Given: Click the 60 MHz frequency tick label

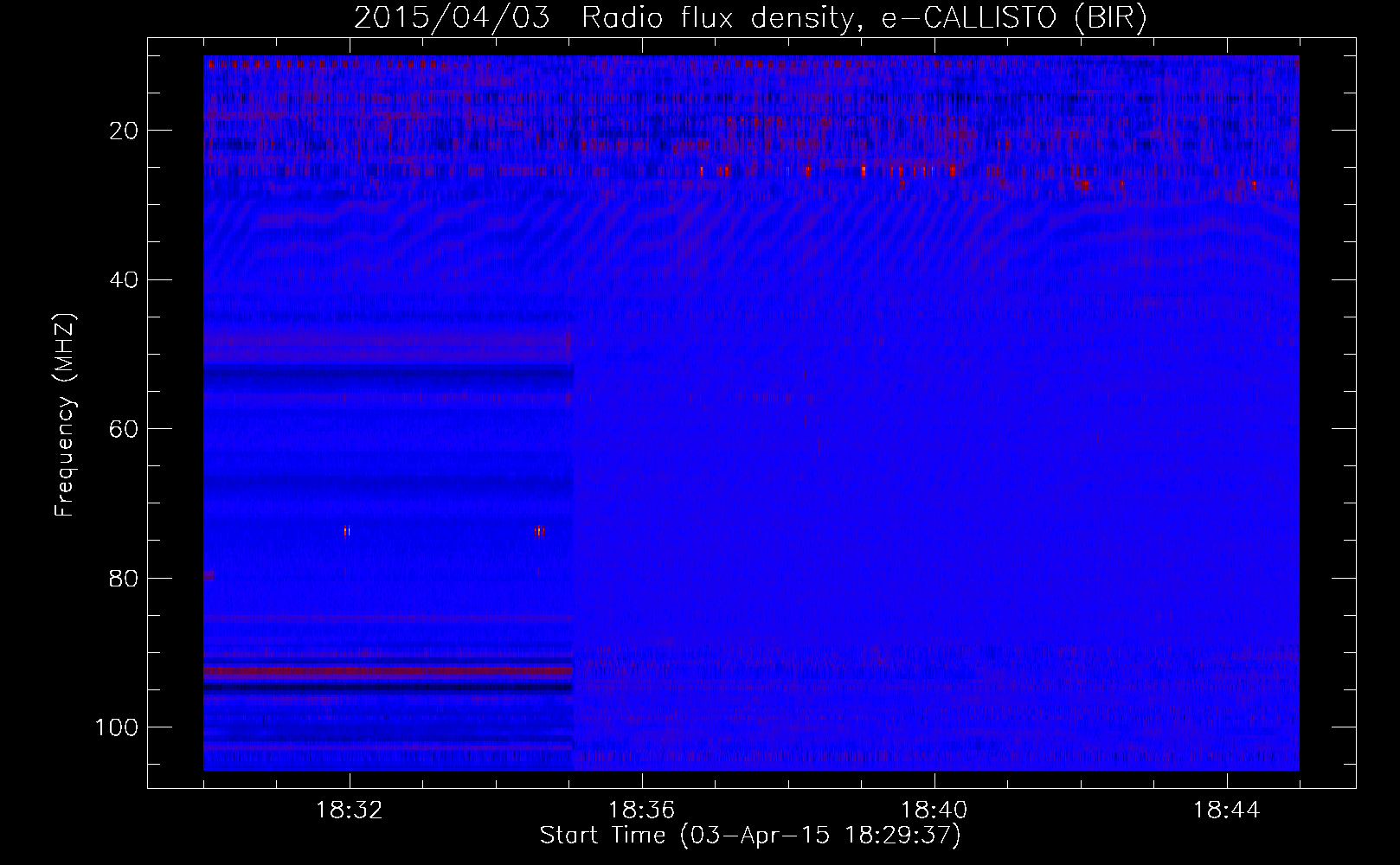Looking at the screenshot, I should (x=124, y=429).
